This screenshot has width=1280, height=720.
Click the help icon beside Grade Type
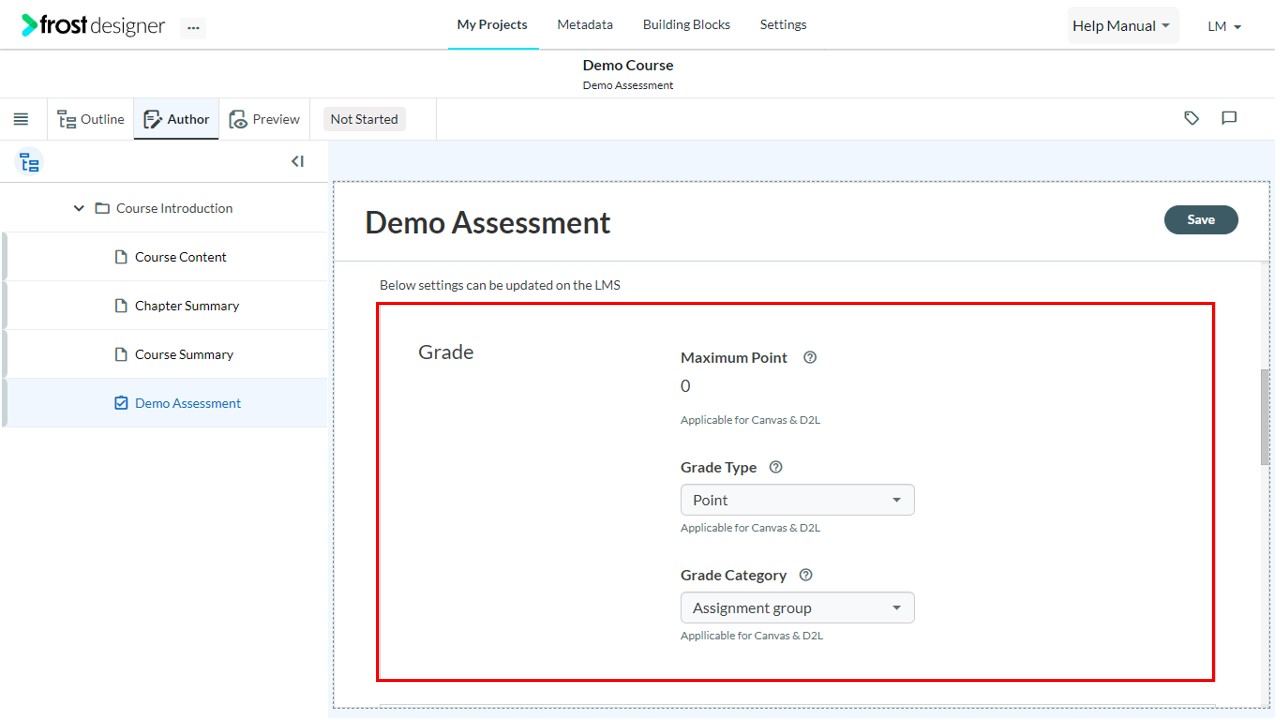coord(776,467)
